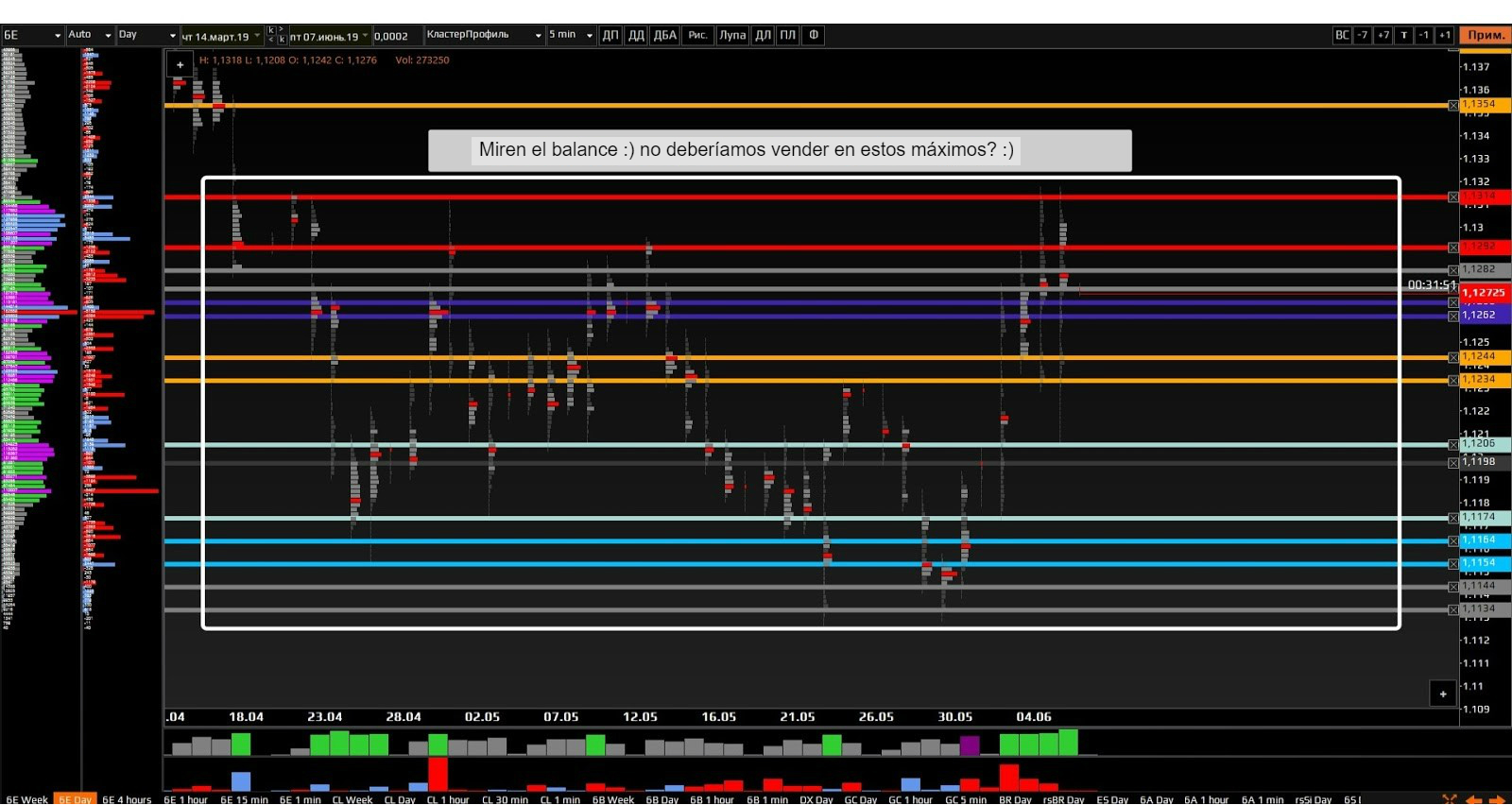Viewport: 1512px width, 805px height.
Task: Remove the 1,1198 gray level marker
Action: (x=1453, y=463)
